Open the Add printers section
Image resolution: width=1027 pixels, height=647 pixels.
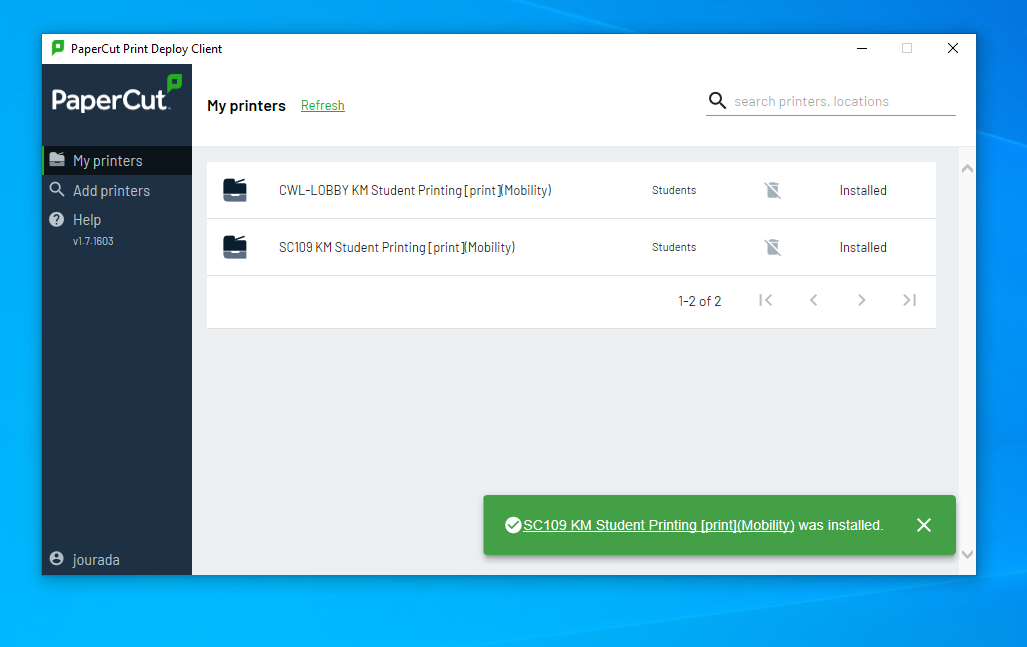tap(111, 190)
